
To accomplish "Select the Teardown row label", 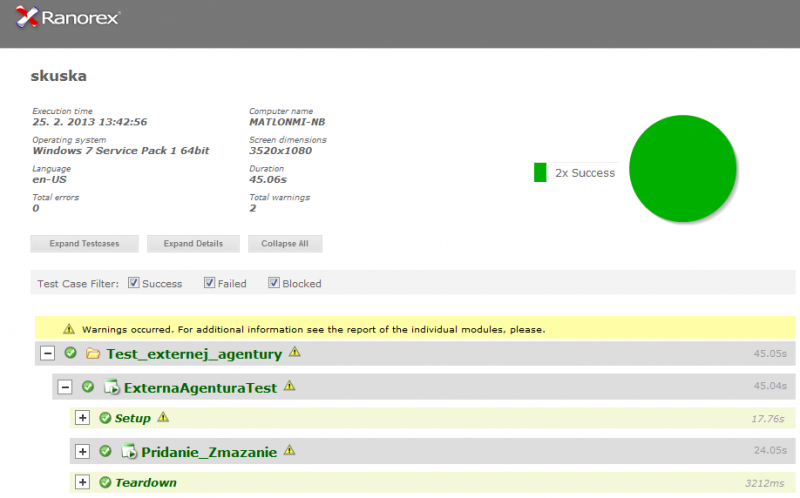I will pyautogui.click(x=146, y=483).
